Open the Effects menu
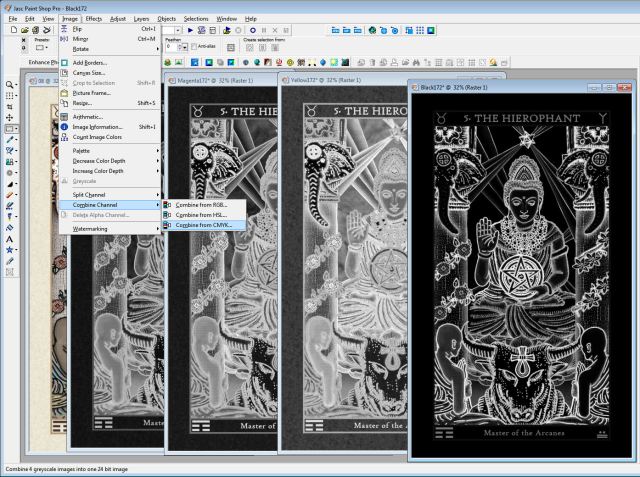The width and height of the screenshot is (640, 477). (x=93, y=18)
